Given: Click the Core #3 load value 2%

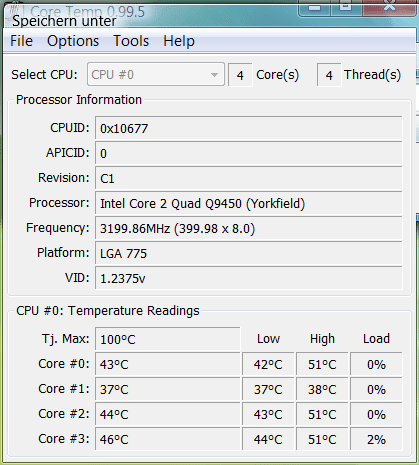Looking at the screenshot, I should (x=376, y=439).
